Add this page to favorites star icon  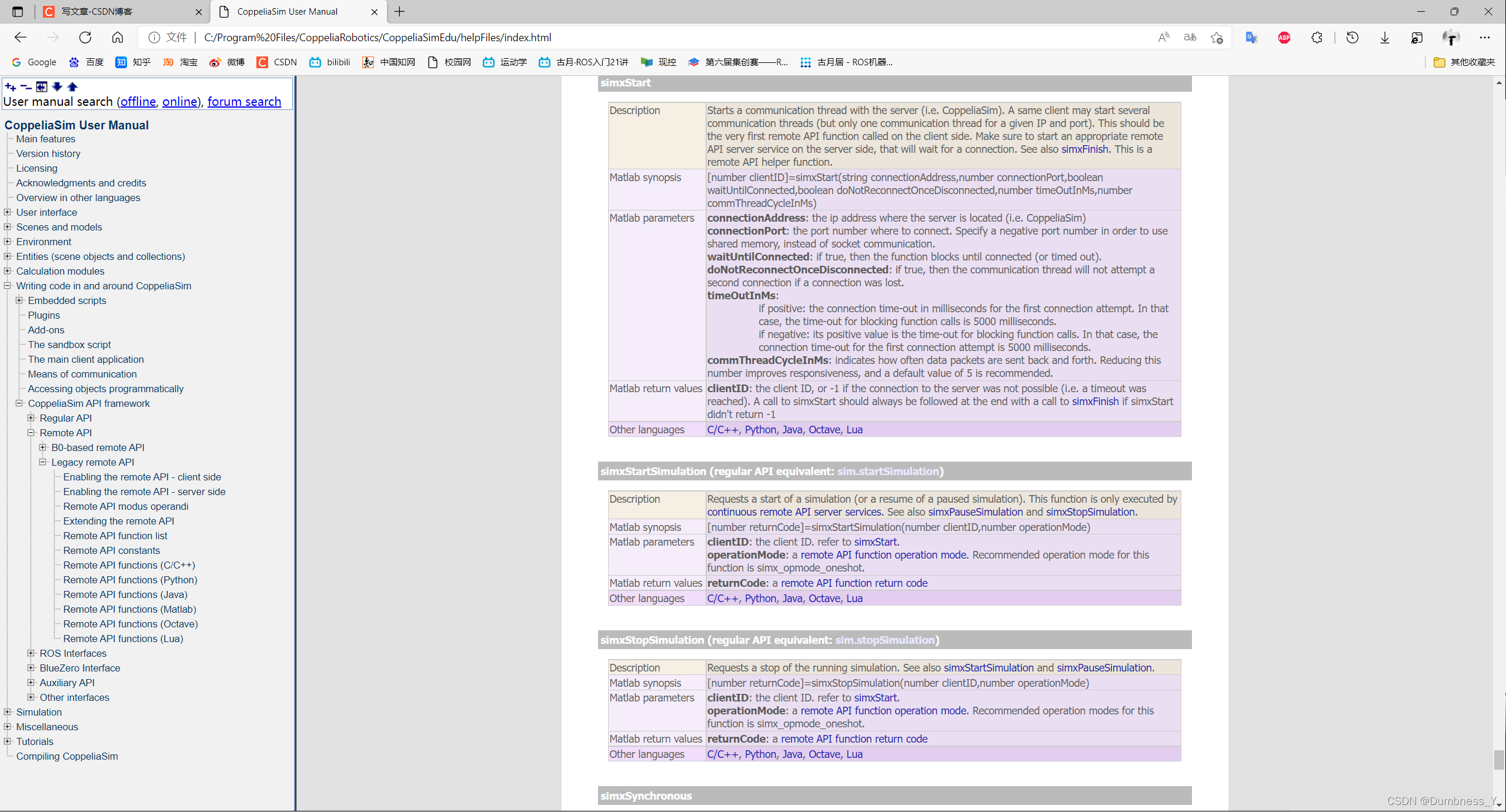pyautogui.click(x=1217, y=38)
